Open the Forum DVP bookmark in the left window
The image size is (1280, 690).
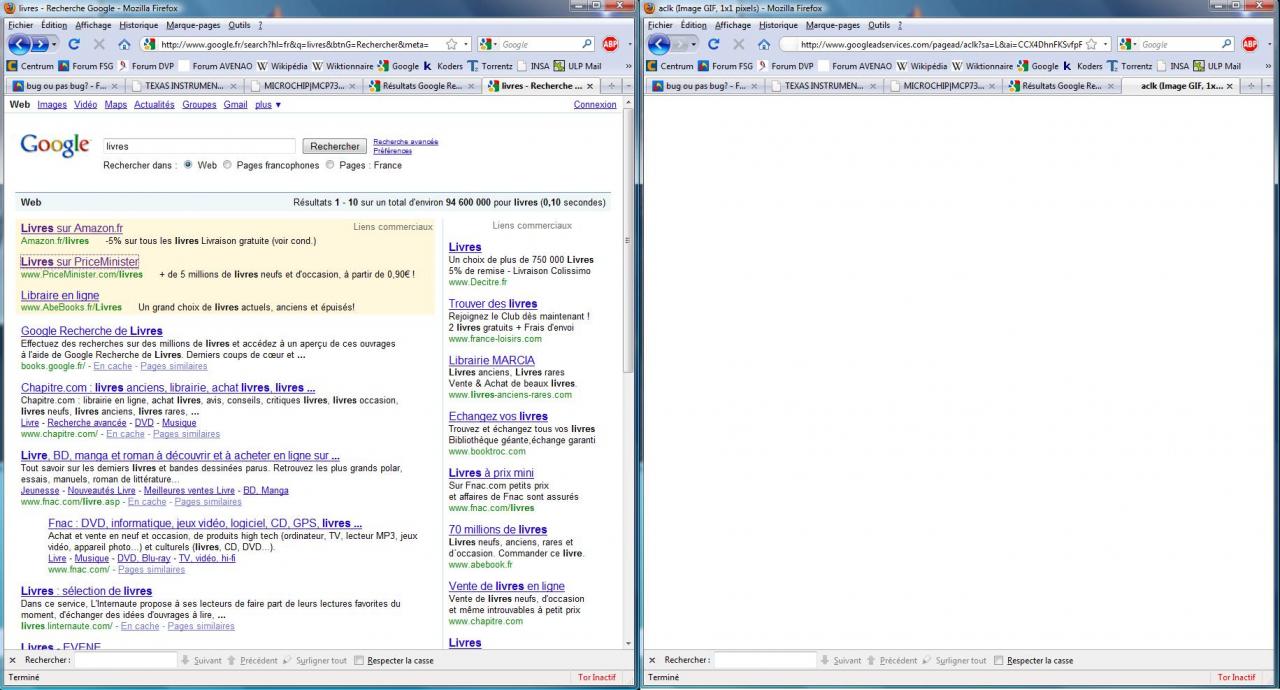click(147, 66)
